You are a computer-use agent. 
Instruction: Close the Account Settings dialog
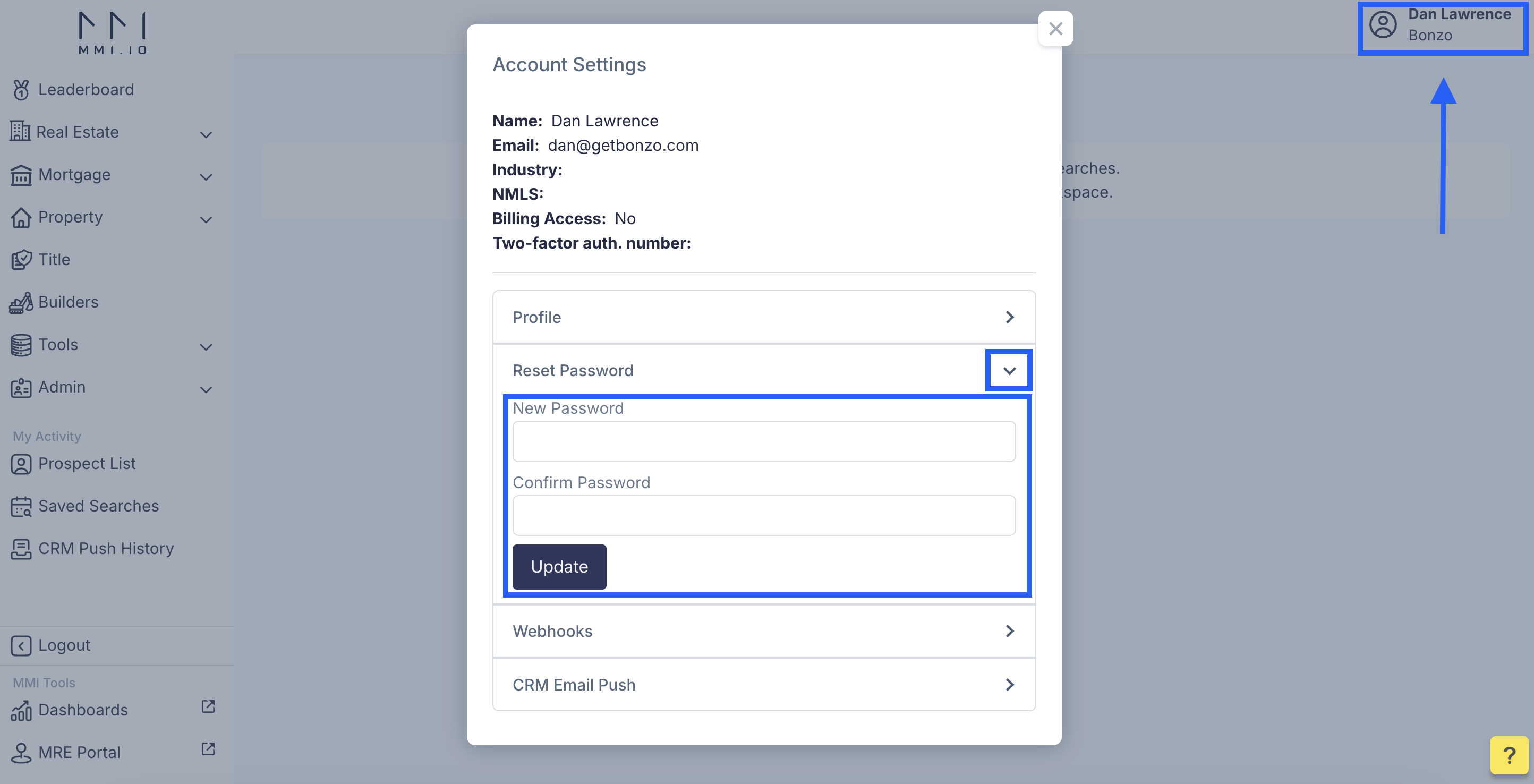pos(1055,29)
